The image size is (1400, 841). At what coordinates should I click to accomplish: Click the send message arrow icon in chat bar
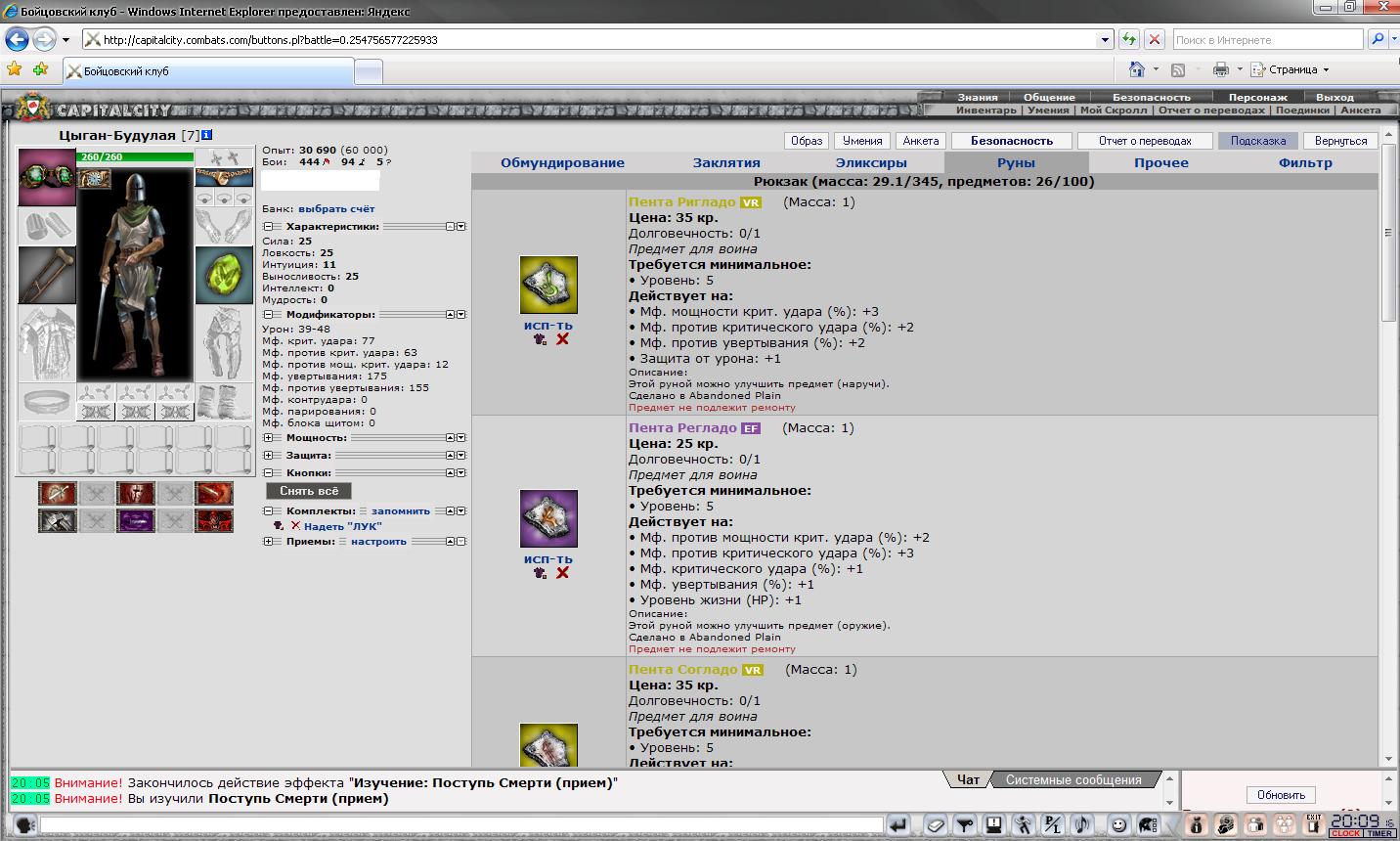898,824
